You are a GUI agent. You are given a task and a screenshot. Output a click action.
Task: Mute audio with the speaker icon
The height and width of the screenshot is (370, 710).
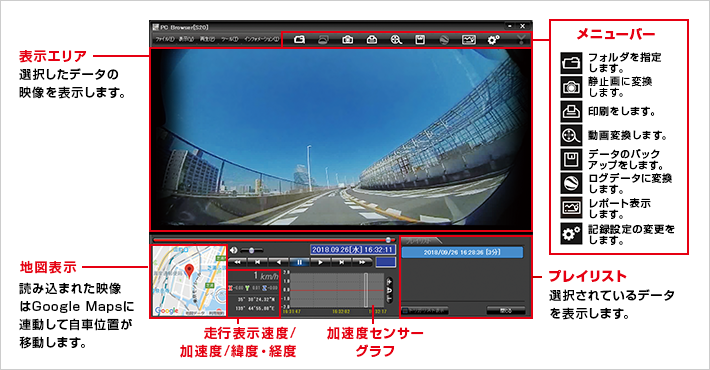[234, 250]
